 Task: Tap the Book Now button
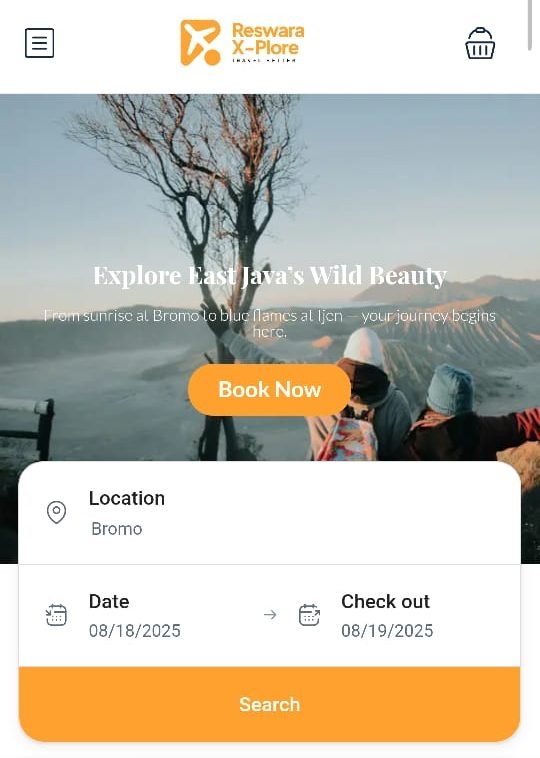pos(269,390)
